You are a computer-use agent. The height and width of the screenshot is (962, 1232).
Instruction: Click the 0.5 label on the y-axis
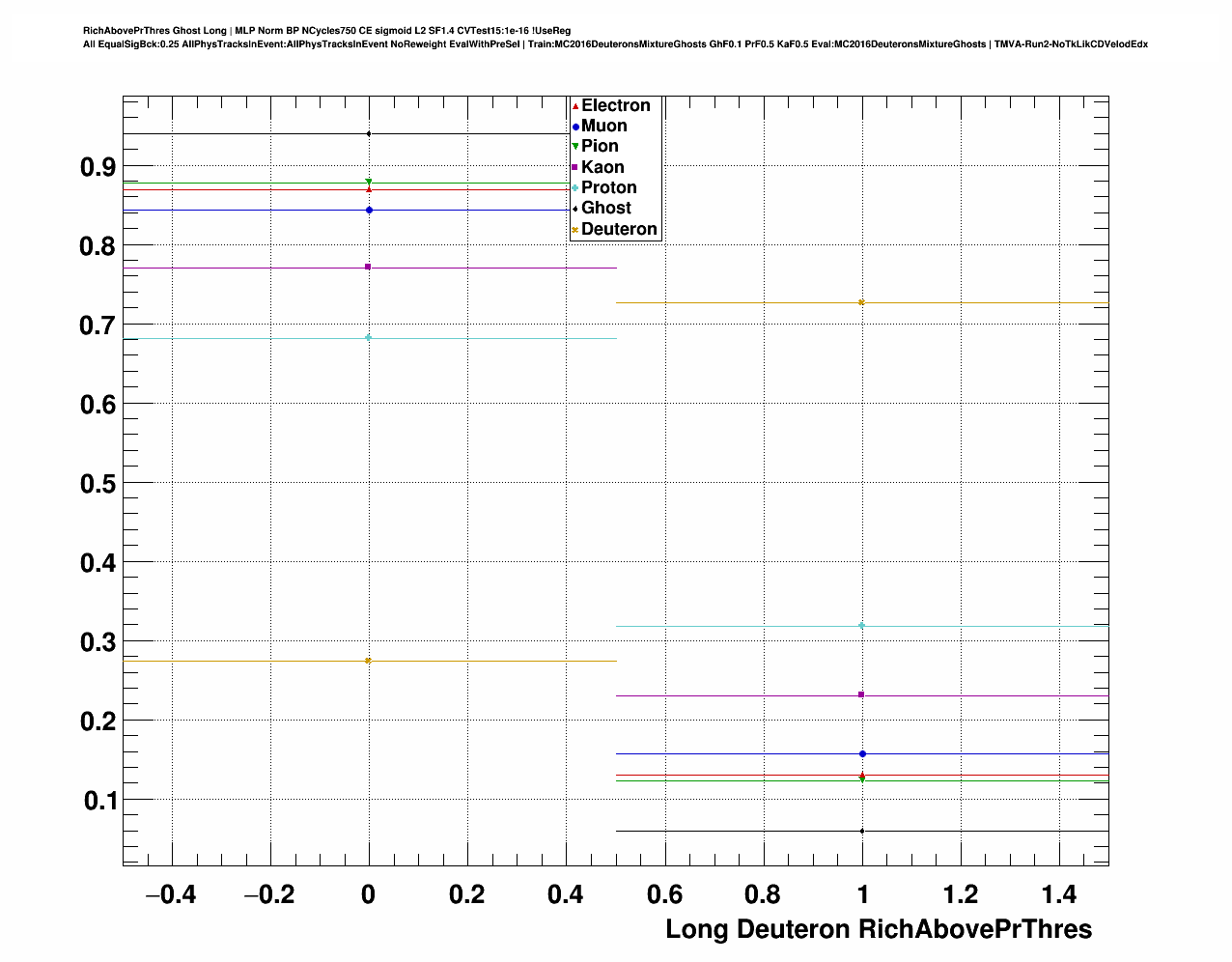point(98,483)
